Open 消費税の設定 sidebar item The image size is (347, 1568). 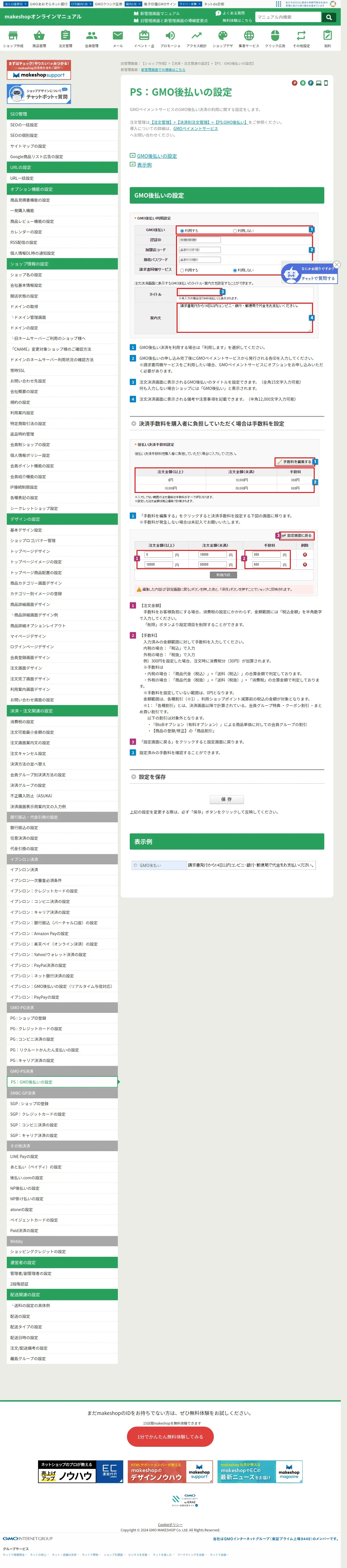[62, 722]
